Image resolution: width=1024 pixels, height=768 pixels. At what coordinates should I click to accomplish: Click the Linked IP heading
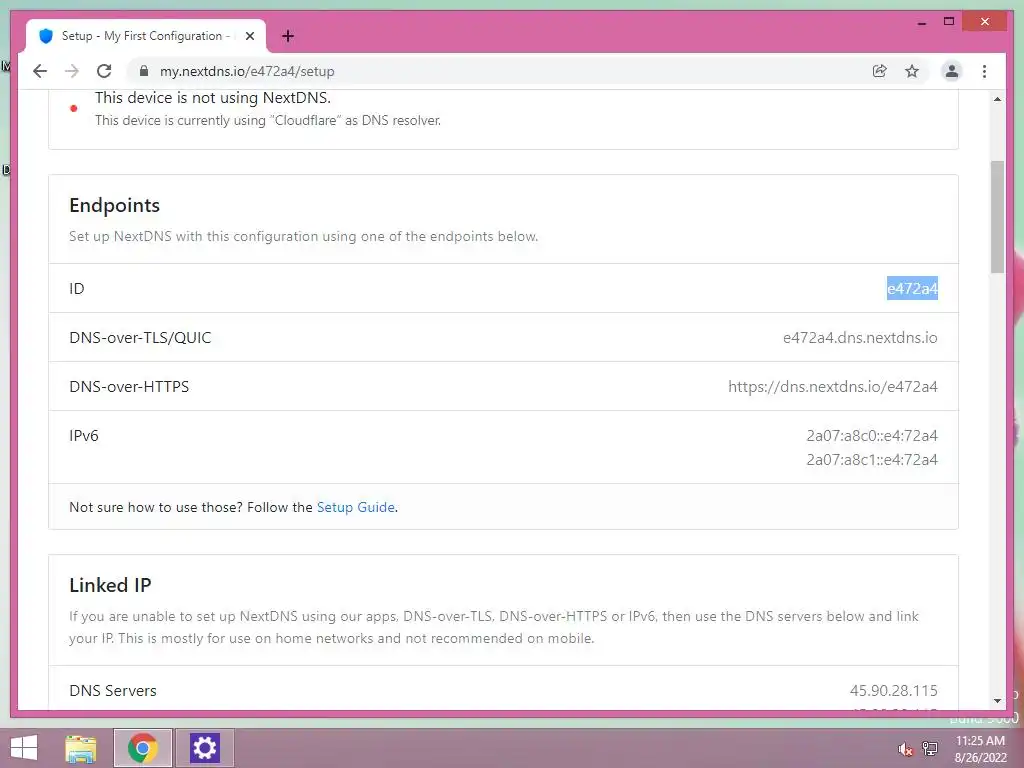(110, 585)
